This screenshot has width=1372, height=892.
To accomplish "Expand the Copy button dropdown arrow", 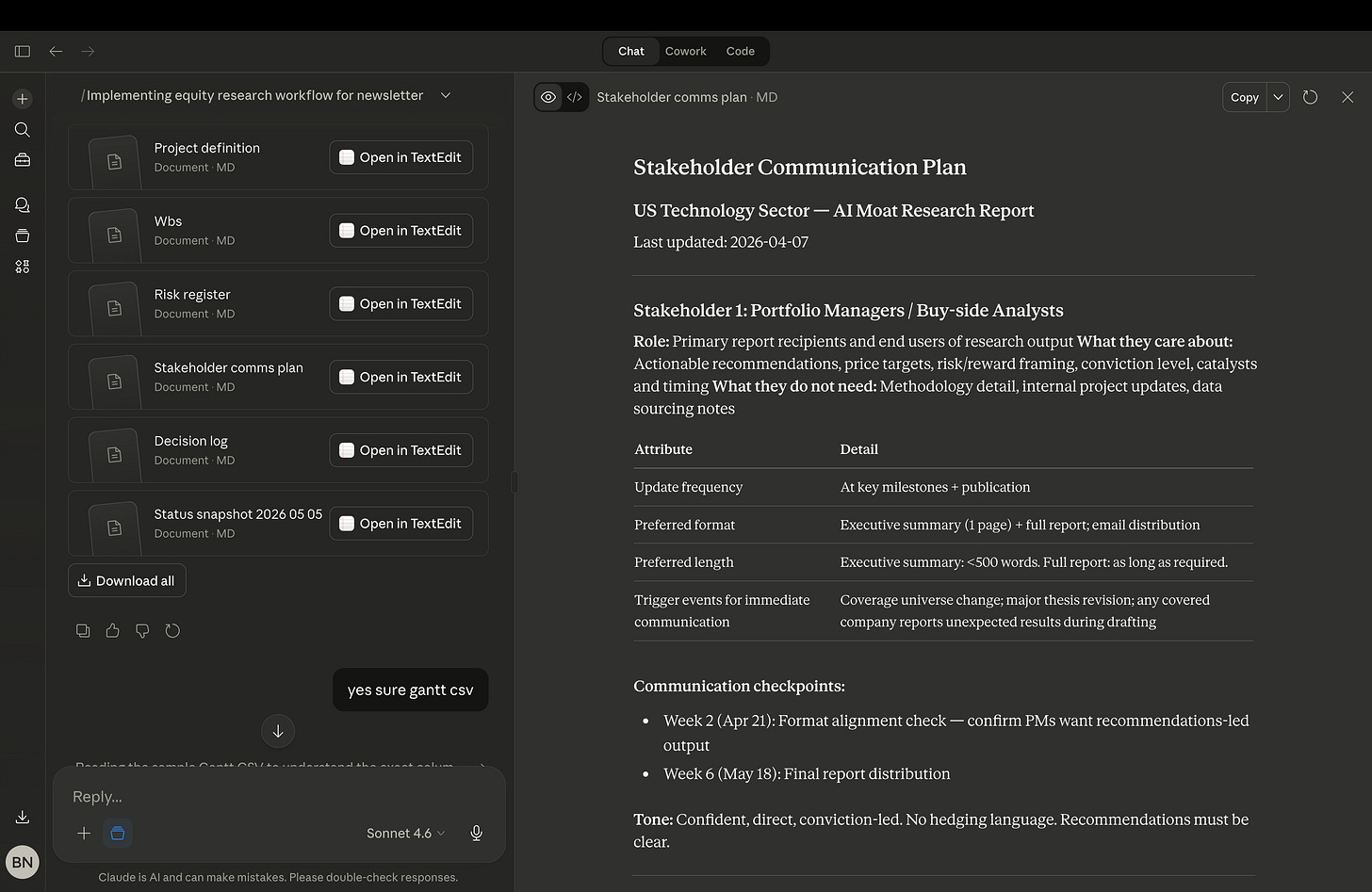I will (x=1278, y=97).
